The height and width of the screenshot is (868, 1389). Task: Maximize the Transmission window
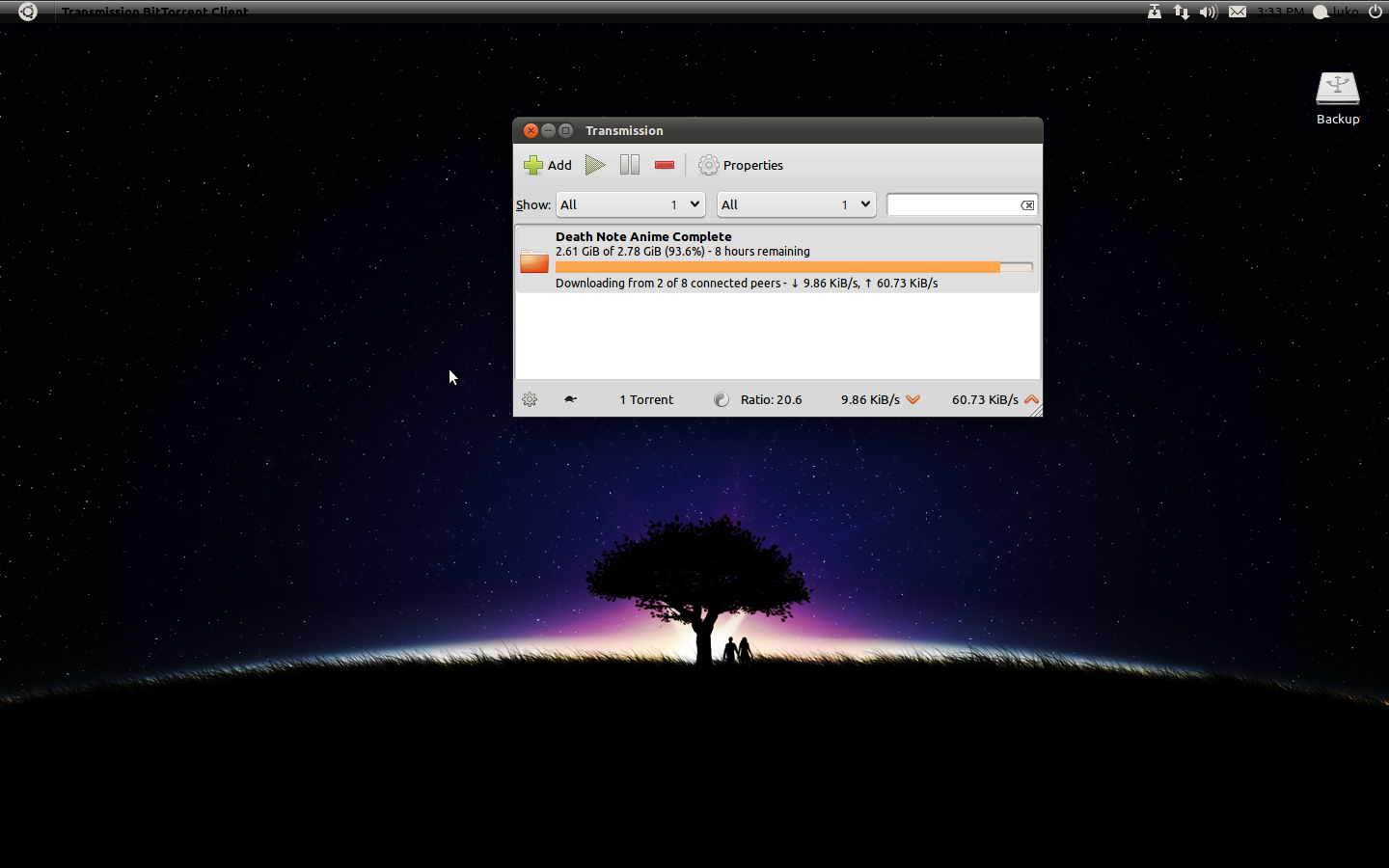tap(566, 130)
